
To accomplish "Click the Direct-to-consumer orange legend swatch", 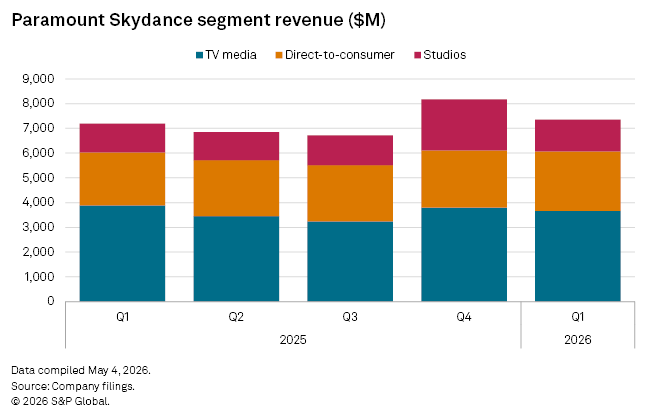I will coord(279,55).
